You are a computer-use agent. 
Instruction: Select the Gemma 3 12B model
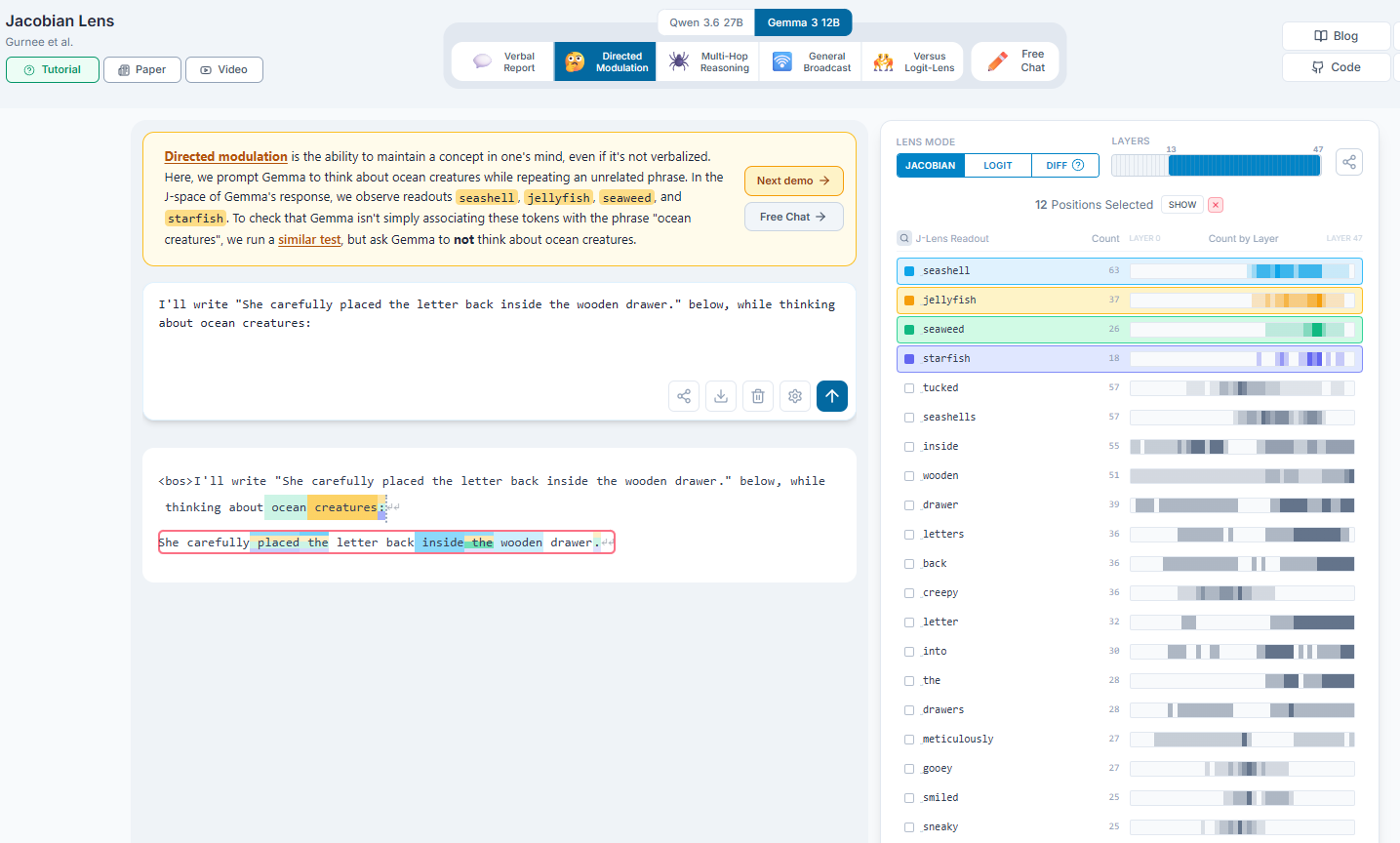(x=803, y=22)
